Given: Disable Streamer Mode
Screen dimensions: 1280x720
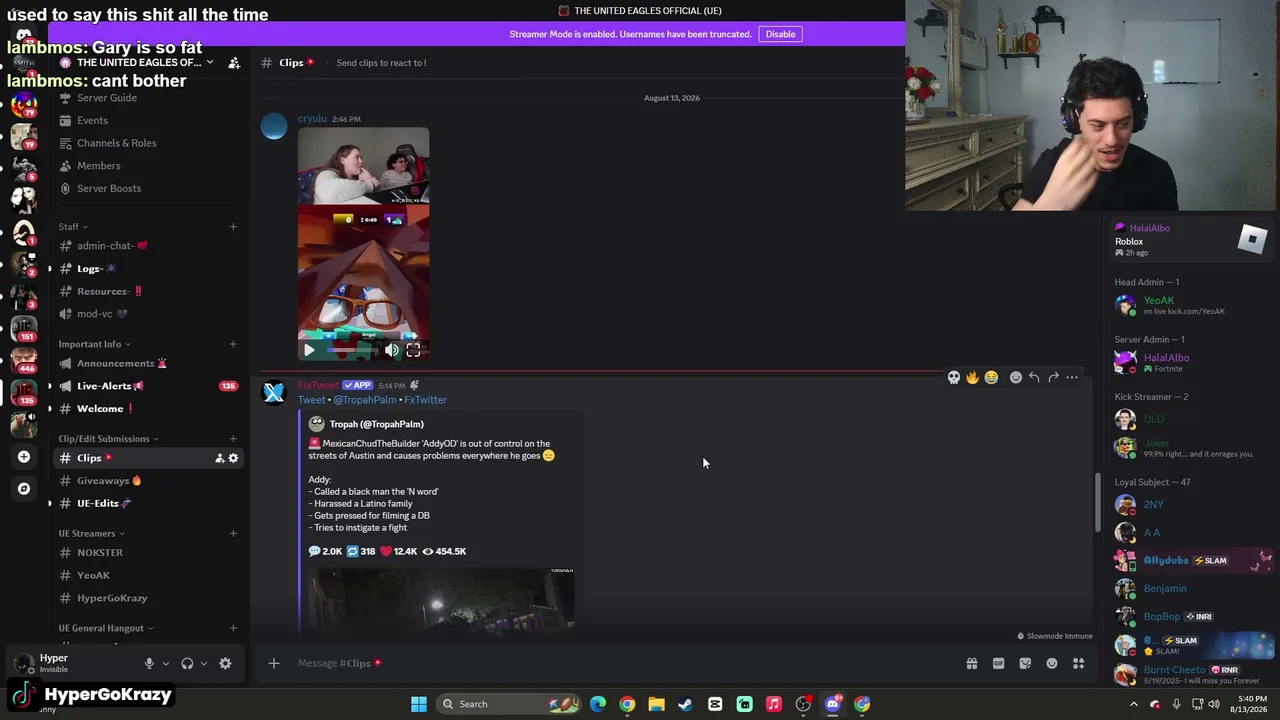Looking at the screenshot, I should 780,34.
